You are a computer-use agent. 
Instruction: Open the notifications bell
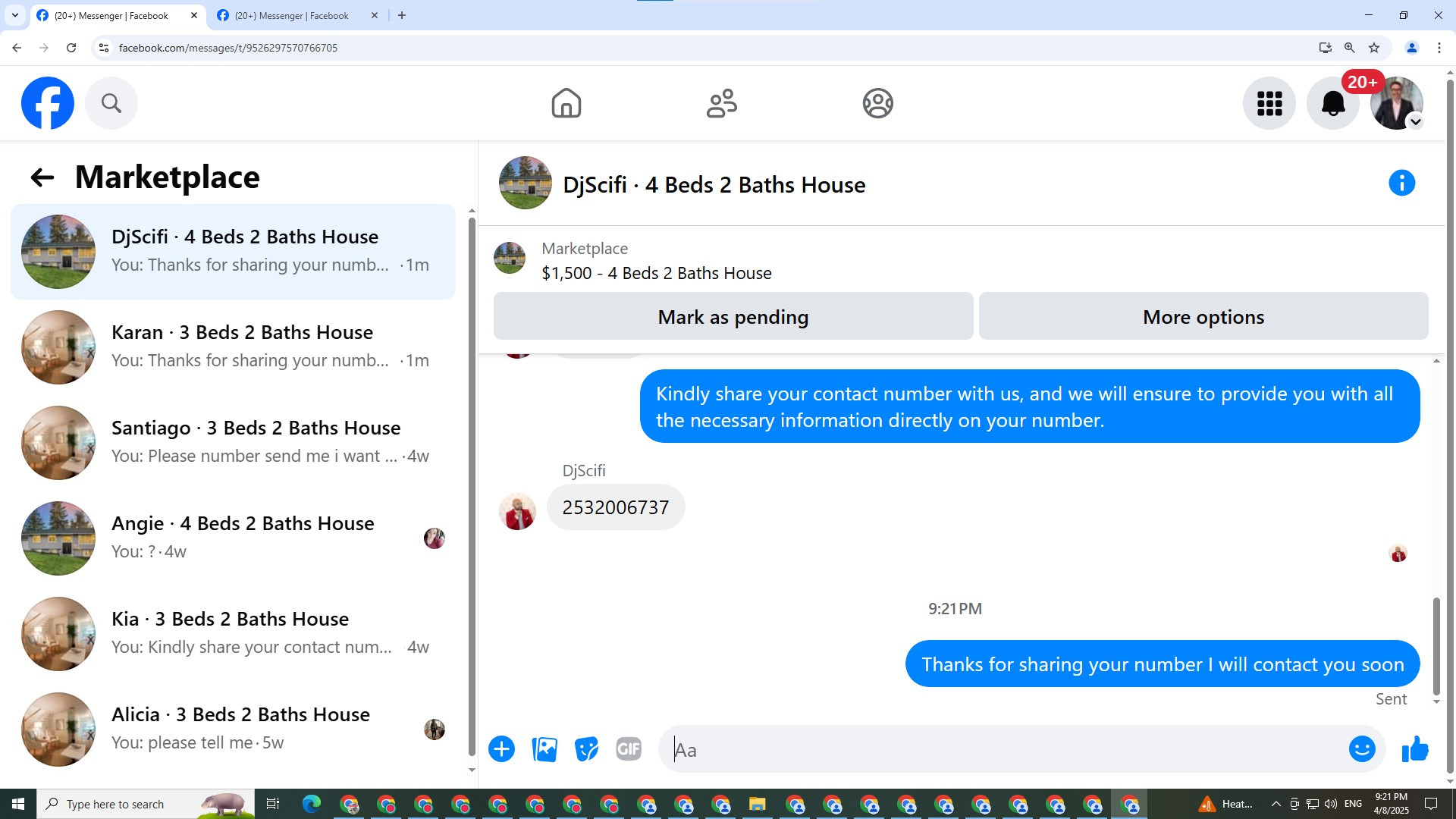(x=1332, y=103)
